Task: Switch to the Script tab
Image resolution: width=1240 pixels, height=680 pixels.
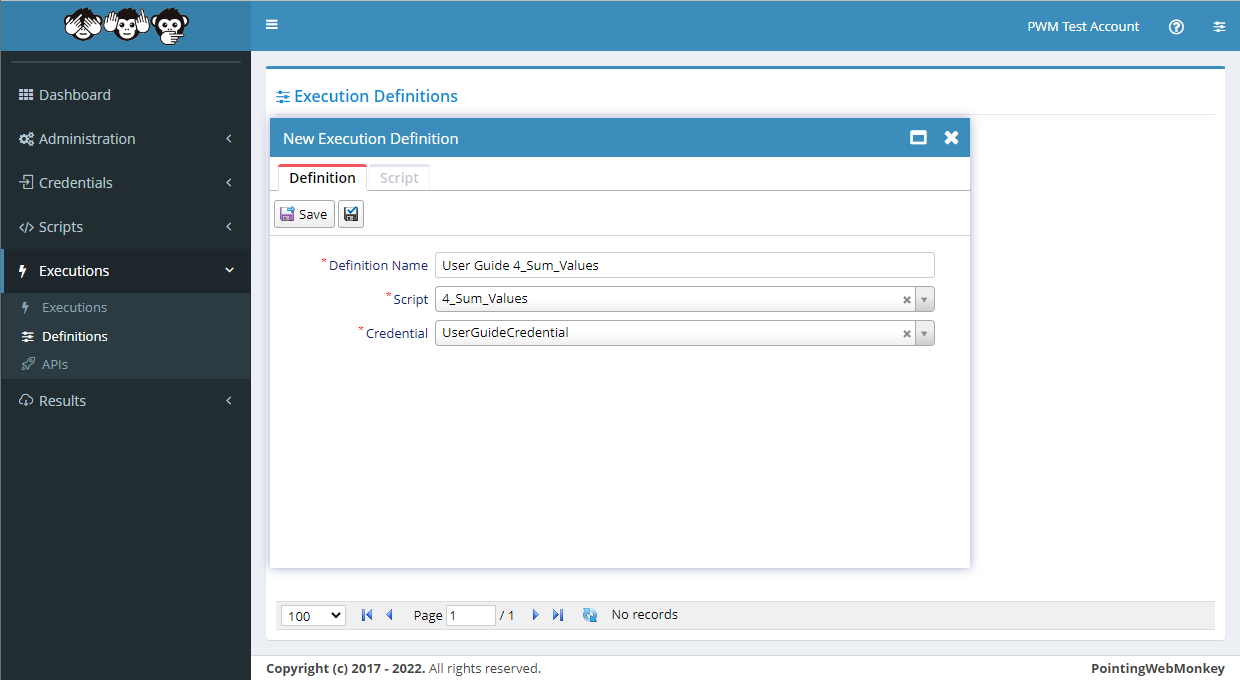Action: click(x=399, y=178)
